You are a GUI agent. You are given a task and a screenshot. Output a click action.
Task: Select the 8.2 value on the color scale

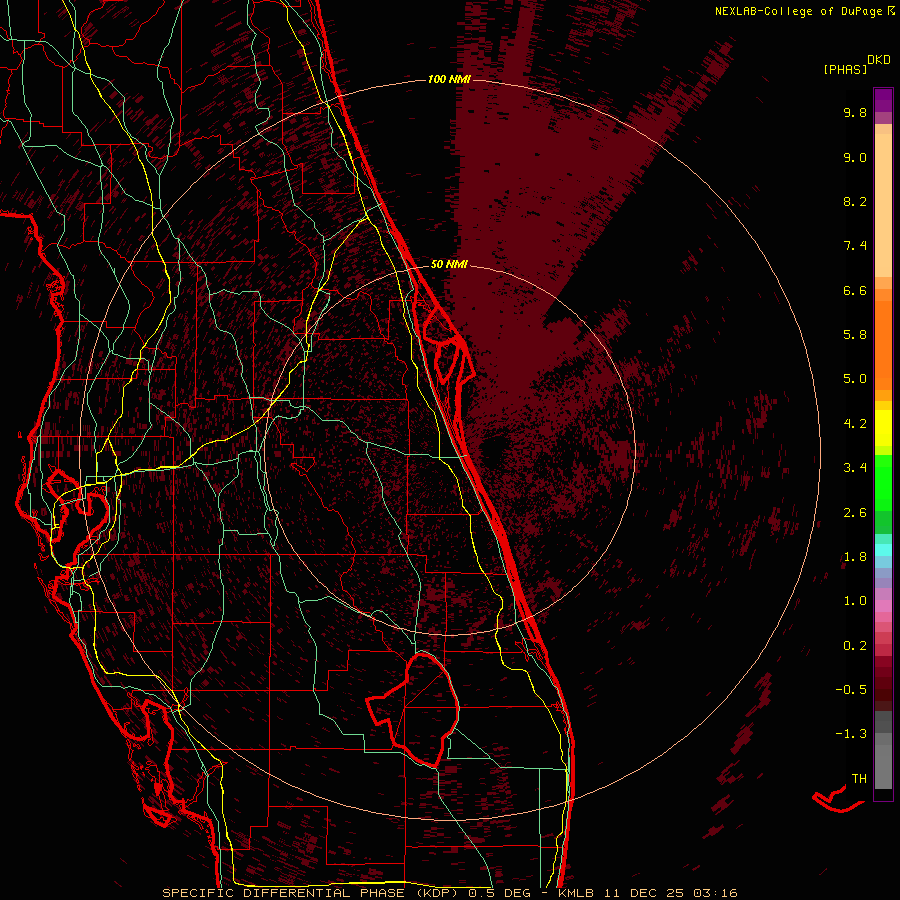pos(855,201)
